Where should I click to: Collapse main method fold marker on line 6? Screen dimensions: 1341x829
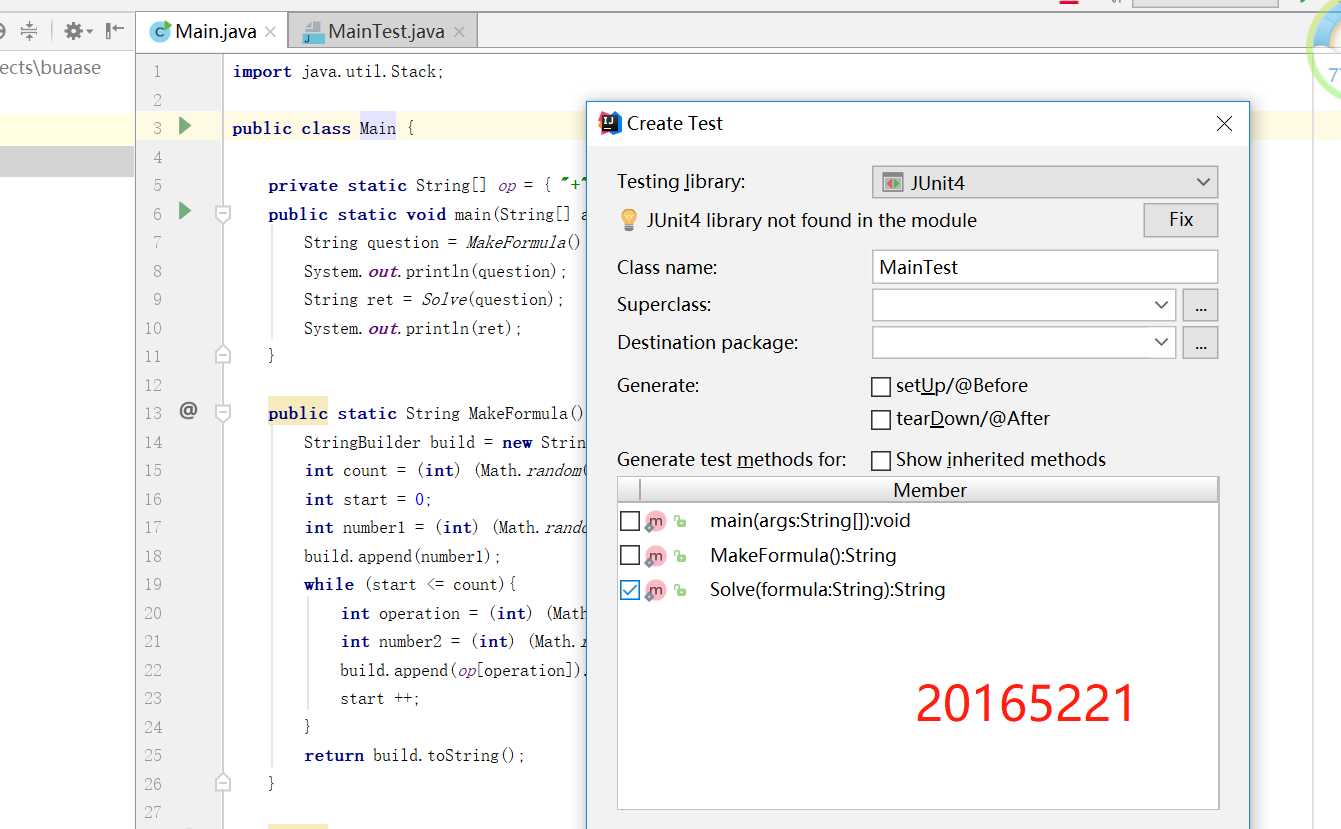coord(223,213)
